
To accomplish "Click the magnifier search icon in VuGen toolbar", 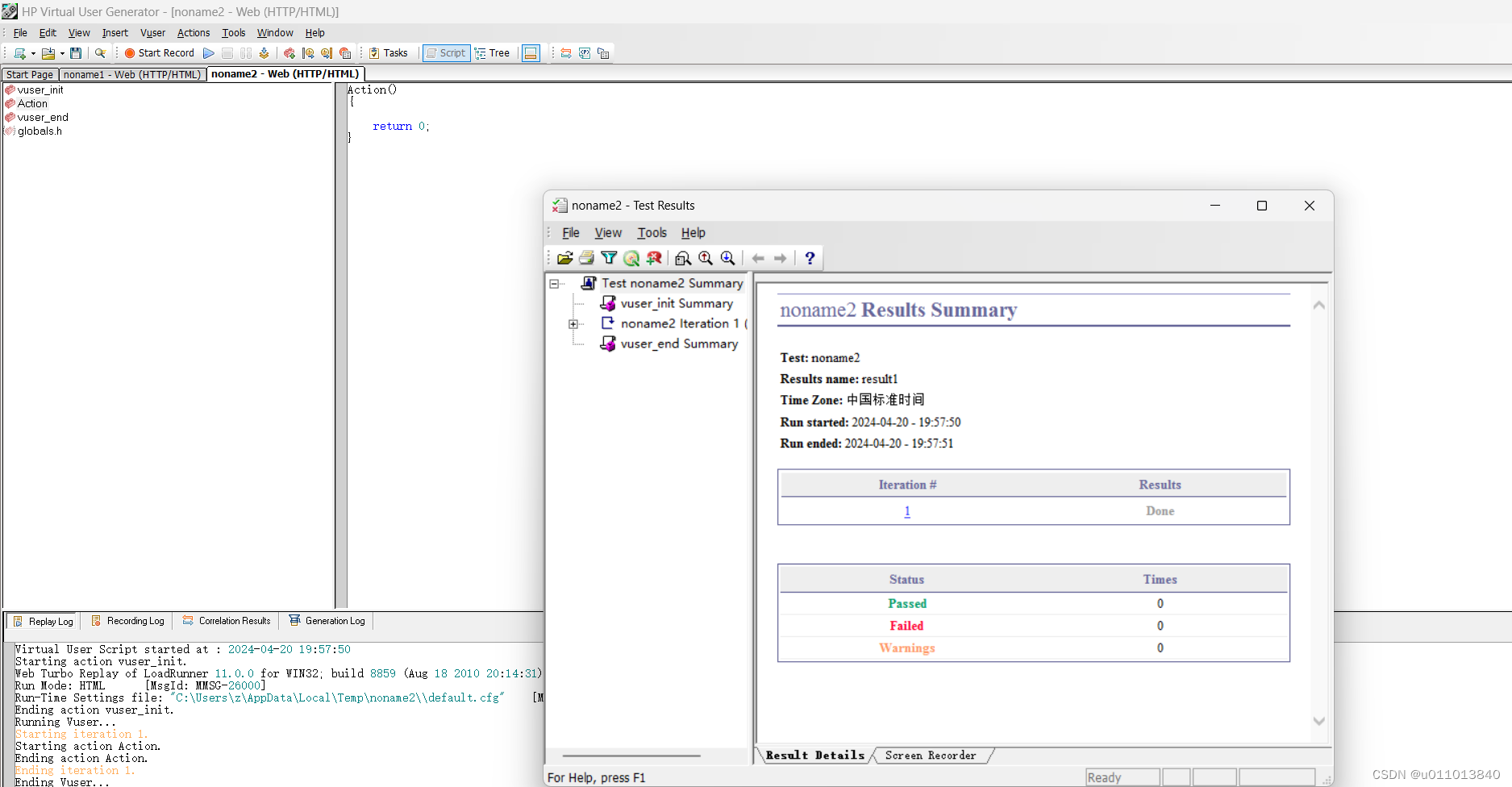I will click(x=100, y=53).
